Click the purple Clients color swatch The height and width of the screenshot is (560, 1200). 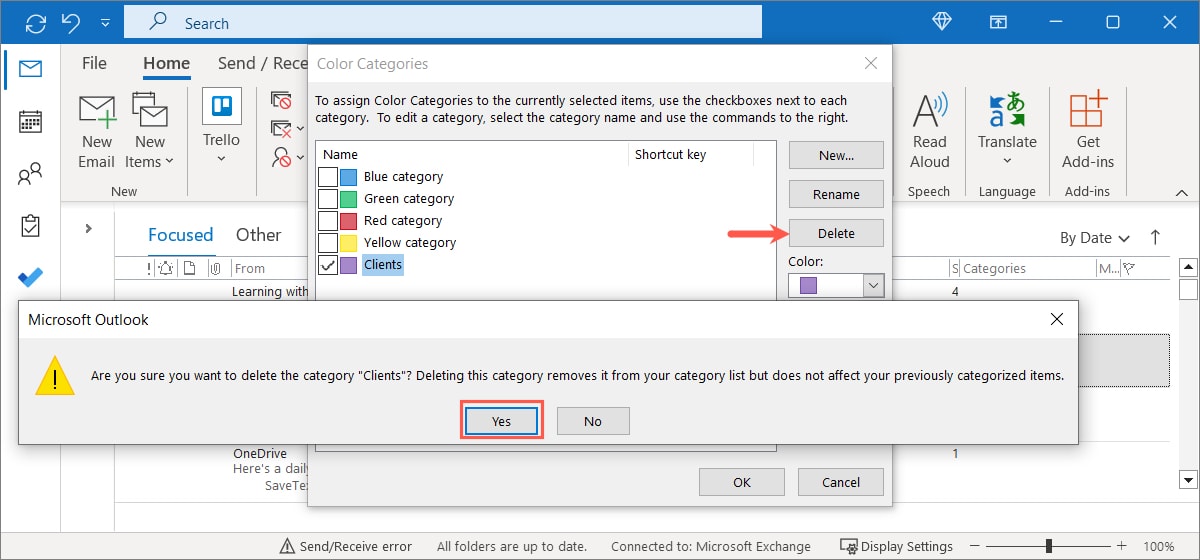pyautogui.click(x=349, y=265)
